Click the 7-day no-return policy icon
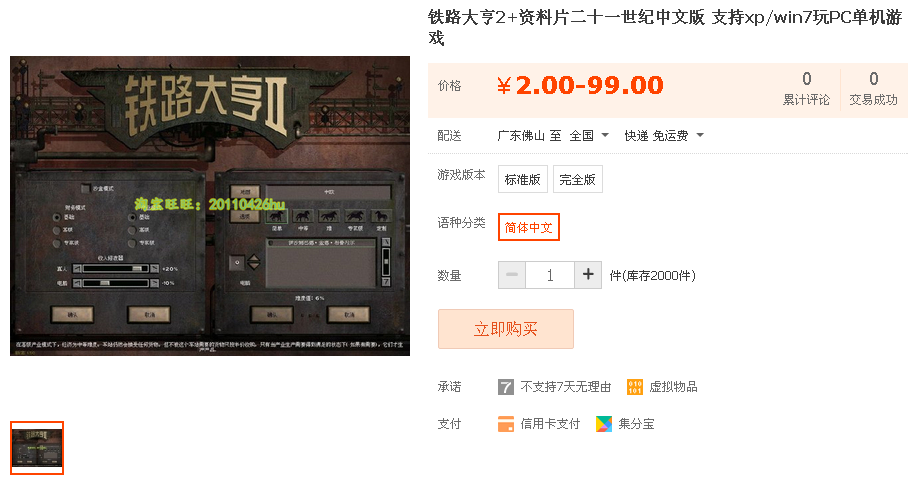The width and height of the screenshot is (912, 480). [x=505, y=387]
